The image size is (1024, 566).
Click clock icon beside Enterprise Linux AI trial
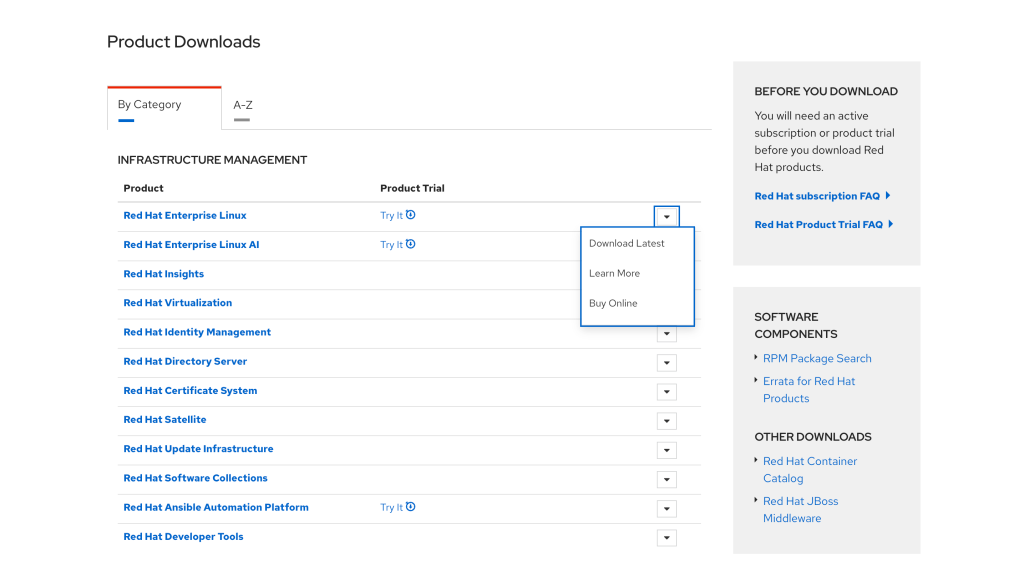tap(411, 244)
